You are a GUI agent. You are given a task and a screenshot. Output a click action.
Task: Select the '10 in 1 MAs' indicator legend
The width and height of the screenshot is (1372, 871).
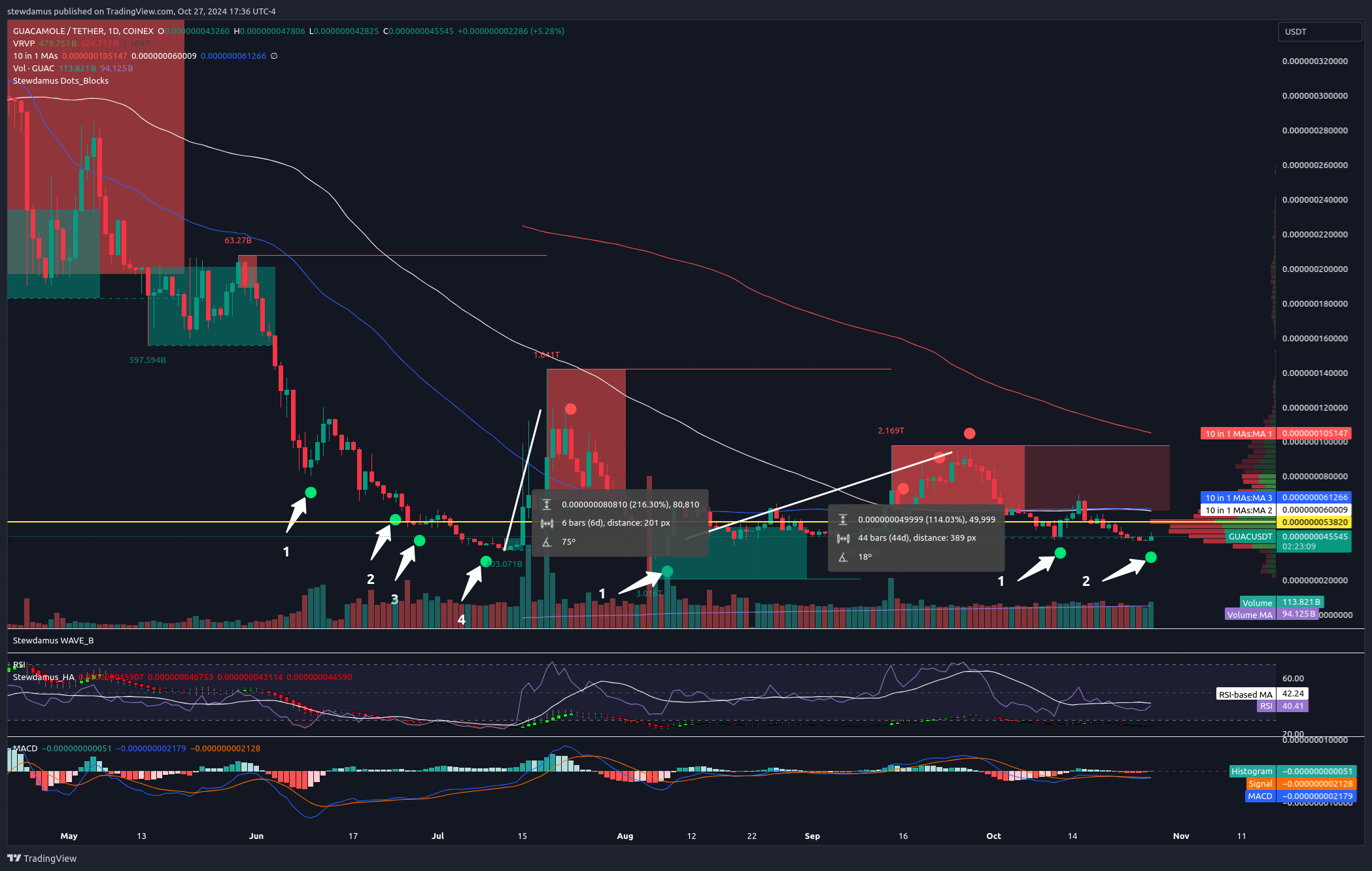35,56
